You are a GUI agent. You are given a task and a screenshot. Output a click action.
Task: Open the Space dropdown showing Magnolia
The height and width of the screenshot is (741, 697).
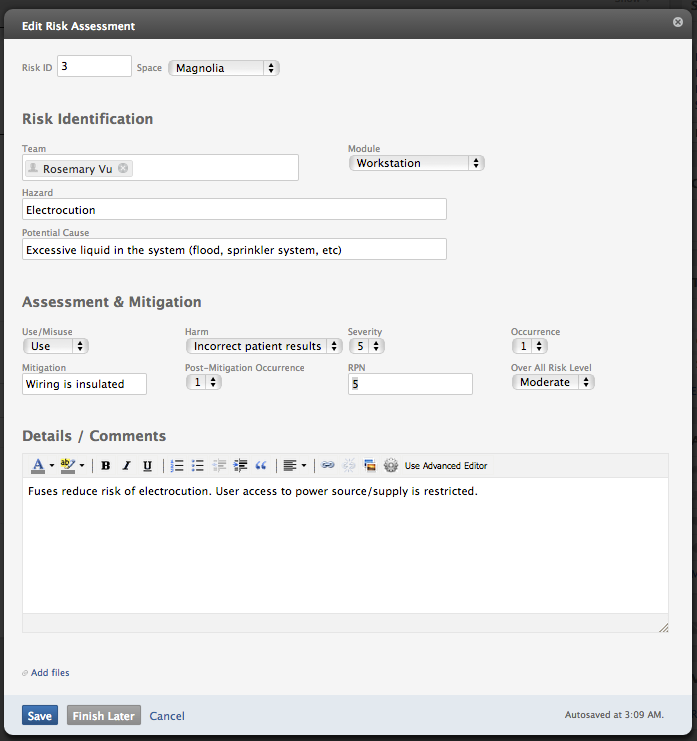[x=223, y=68]
